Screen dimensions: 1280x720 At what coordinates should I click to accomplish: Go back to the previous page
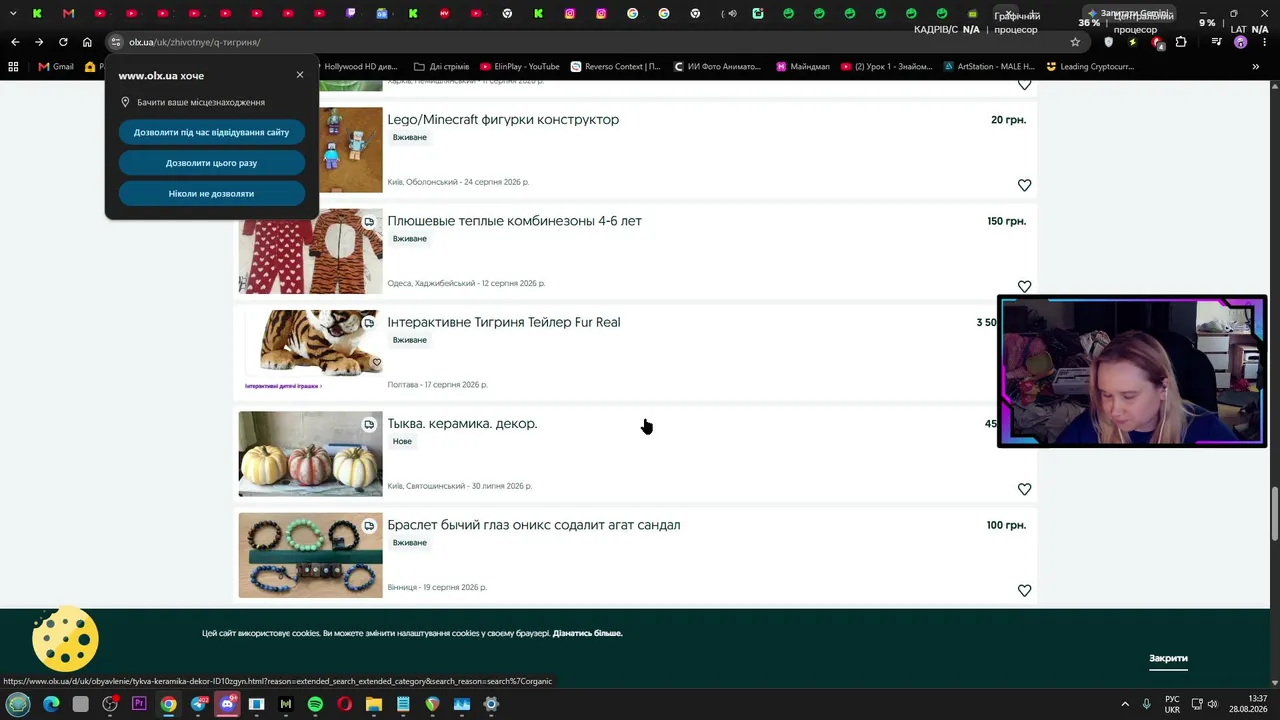[x=15, y=42]
